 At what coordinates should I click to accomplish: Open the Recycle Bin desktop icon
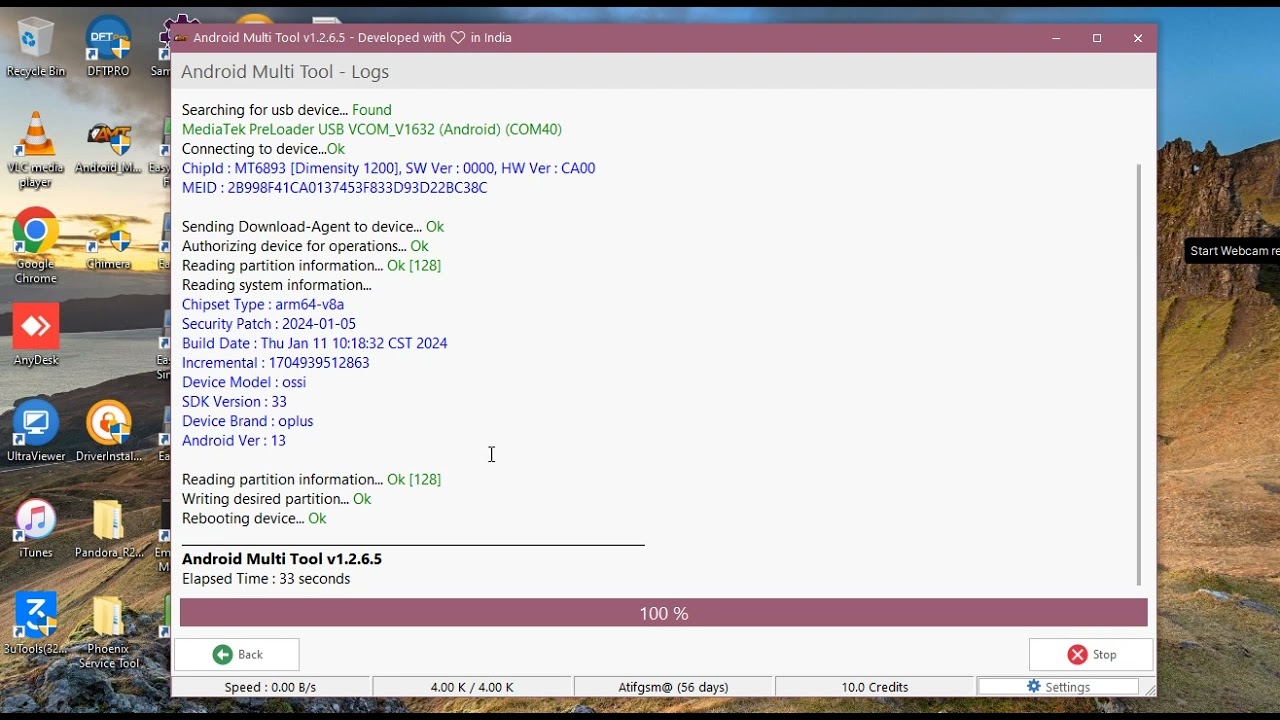[36, 46]
